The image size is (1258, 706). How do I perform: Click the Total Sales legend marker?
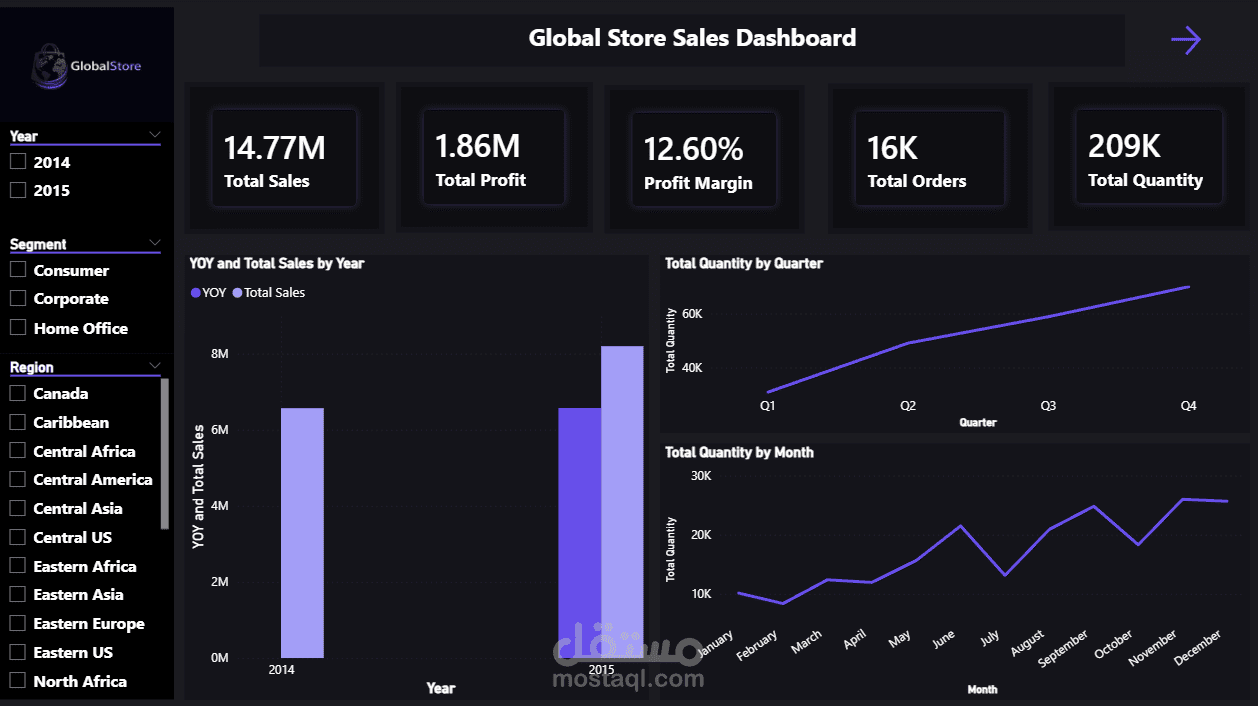click(237, 292)
